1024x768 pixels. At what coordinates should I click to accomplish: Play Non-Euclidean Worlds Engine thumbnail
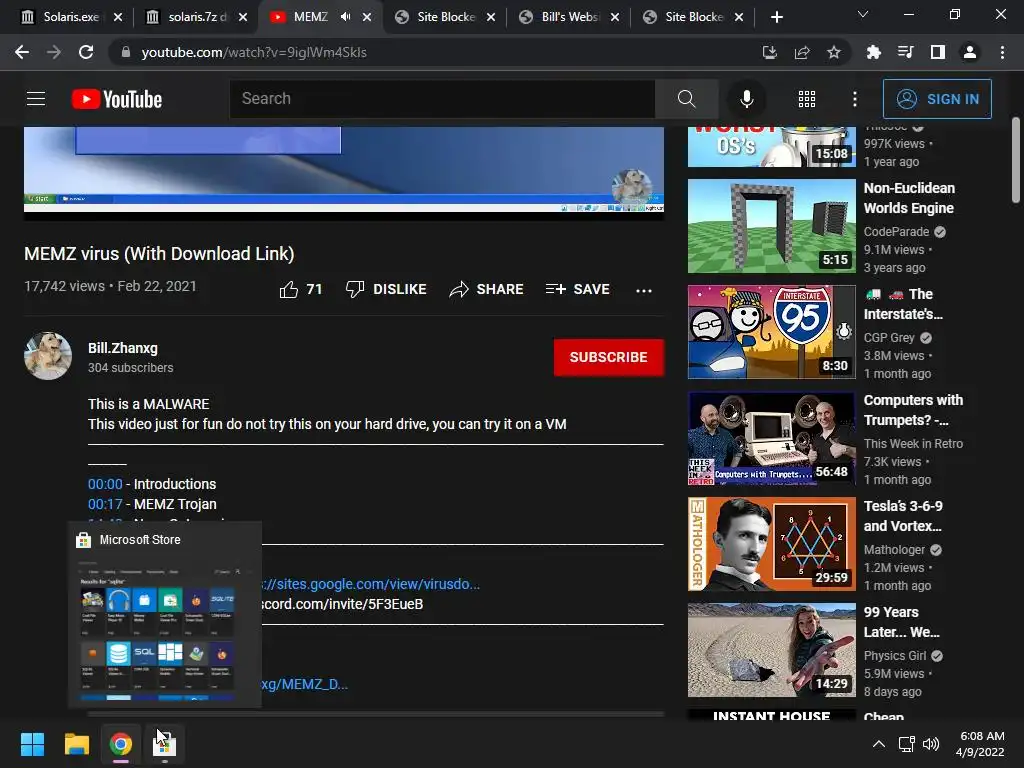pos(771,226)
